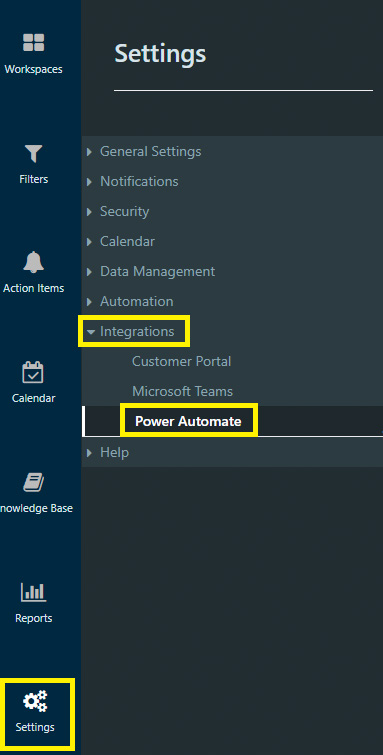This screenshot has width=383, height=755.
Task: Click the Calendar label in settings tree
Action: [x=127, y=241]
